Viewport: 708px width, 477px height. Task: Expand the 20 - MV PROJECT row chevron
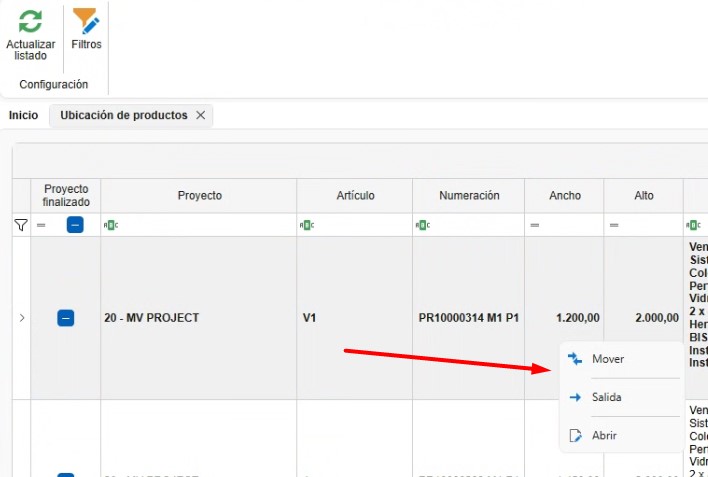point(22,318)
